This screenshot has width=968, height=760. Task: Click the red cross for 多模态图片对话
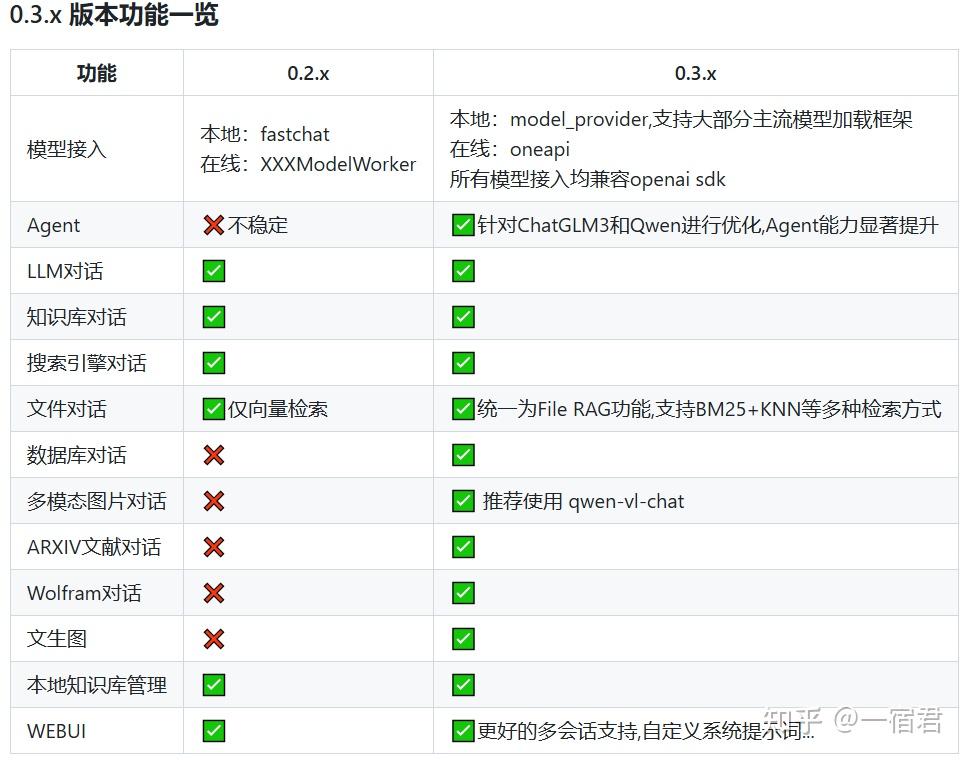click(x=213, y=500)
